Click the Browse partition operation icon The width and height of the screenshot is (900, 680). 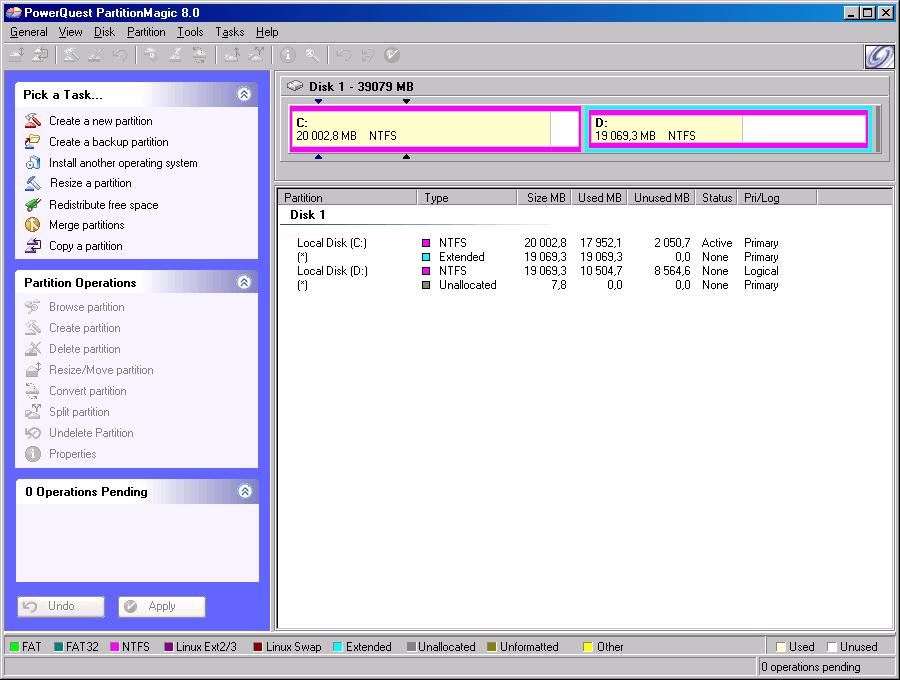33,306
